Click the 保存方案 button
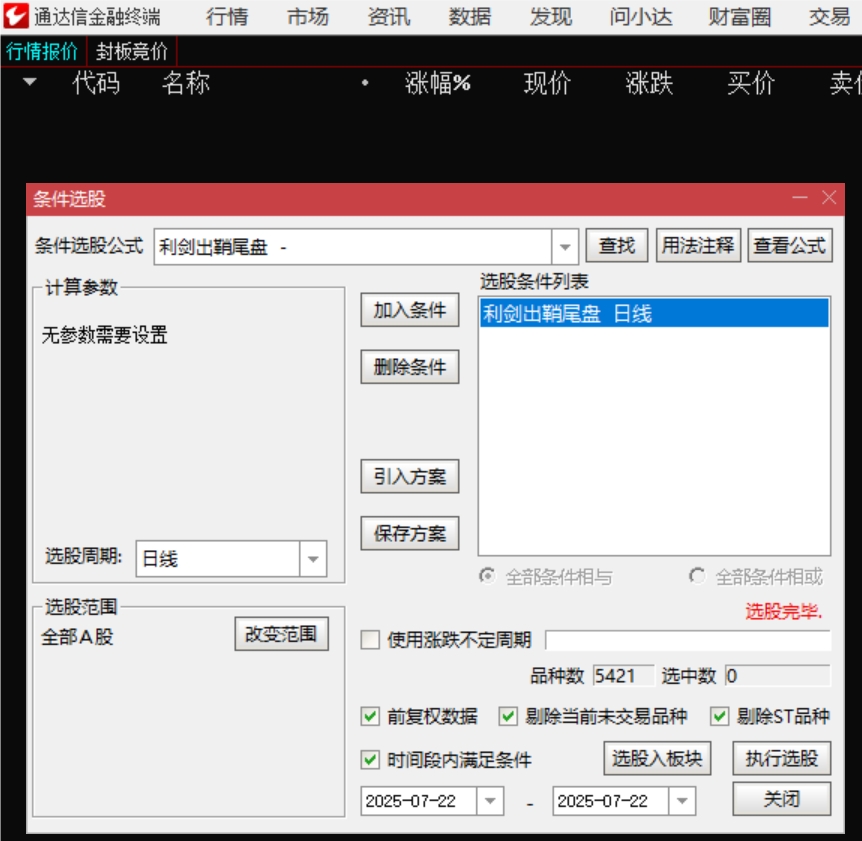 (x=410, y=533)
